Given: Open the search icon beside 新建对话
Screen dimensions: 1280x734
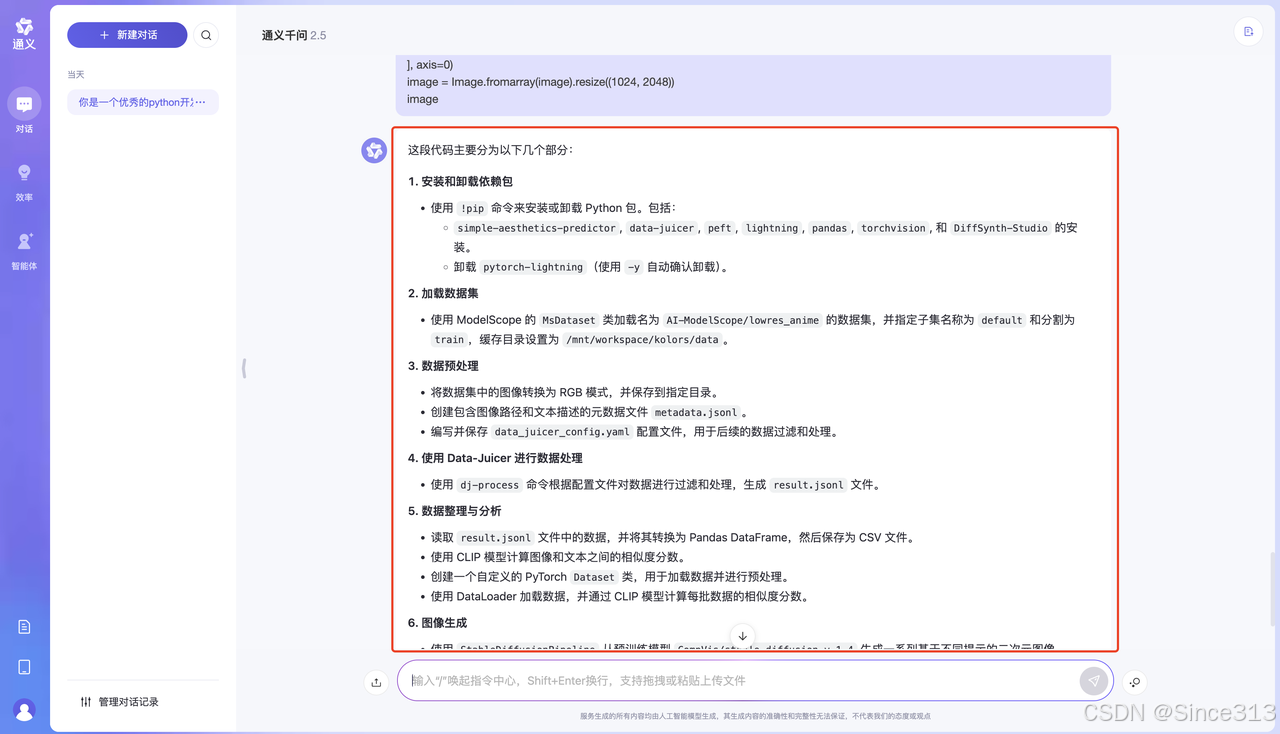Looking at the screenshot, I should (x=206, y=34).
